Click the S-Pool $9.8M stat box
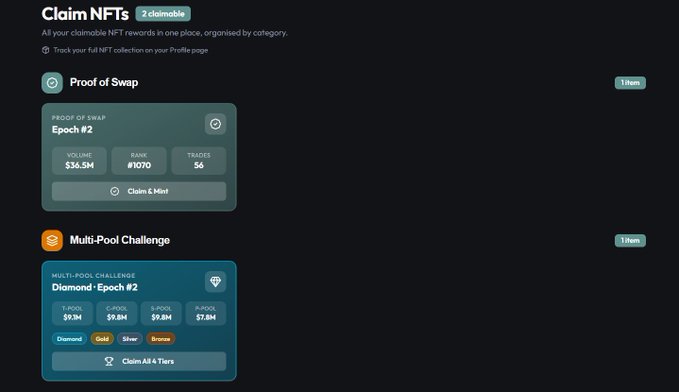Viewport: 679px width, 392px height. [161, 313]
